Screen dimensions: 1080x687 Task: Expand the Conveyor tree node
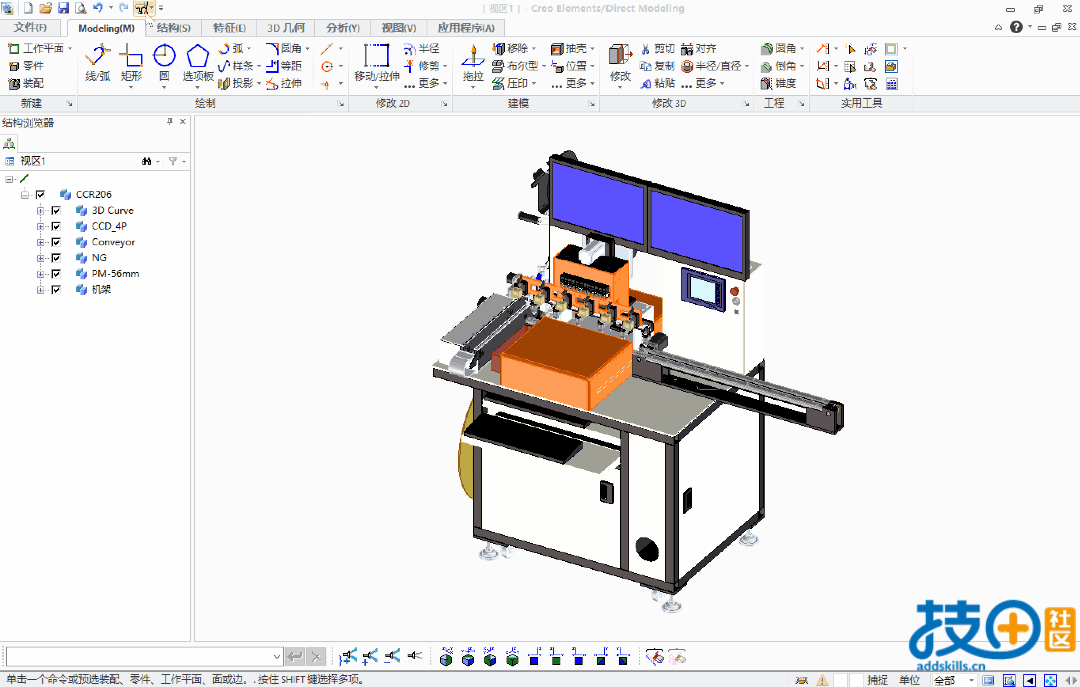pos(41,242)
